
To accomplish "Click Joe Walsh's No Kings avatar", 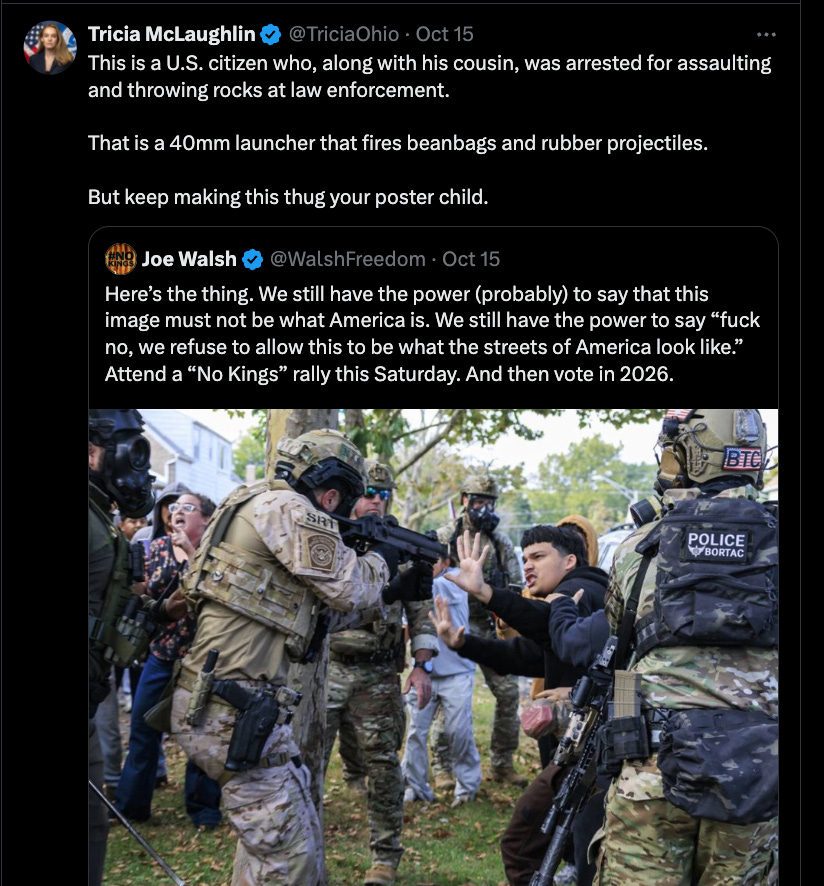I will (x=121, y=259).
